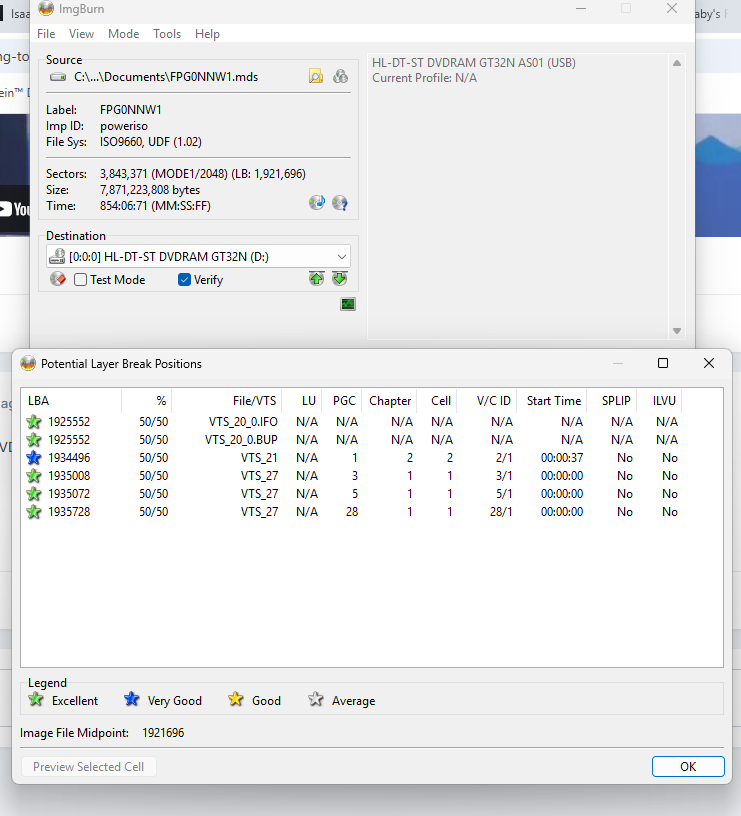This screenshot has height=816, width=741.
Task: Click the green up arrow tray icon
Action: tap(317, 280)
